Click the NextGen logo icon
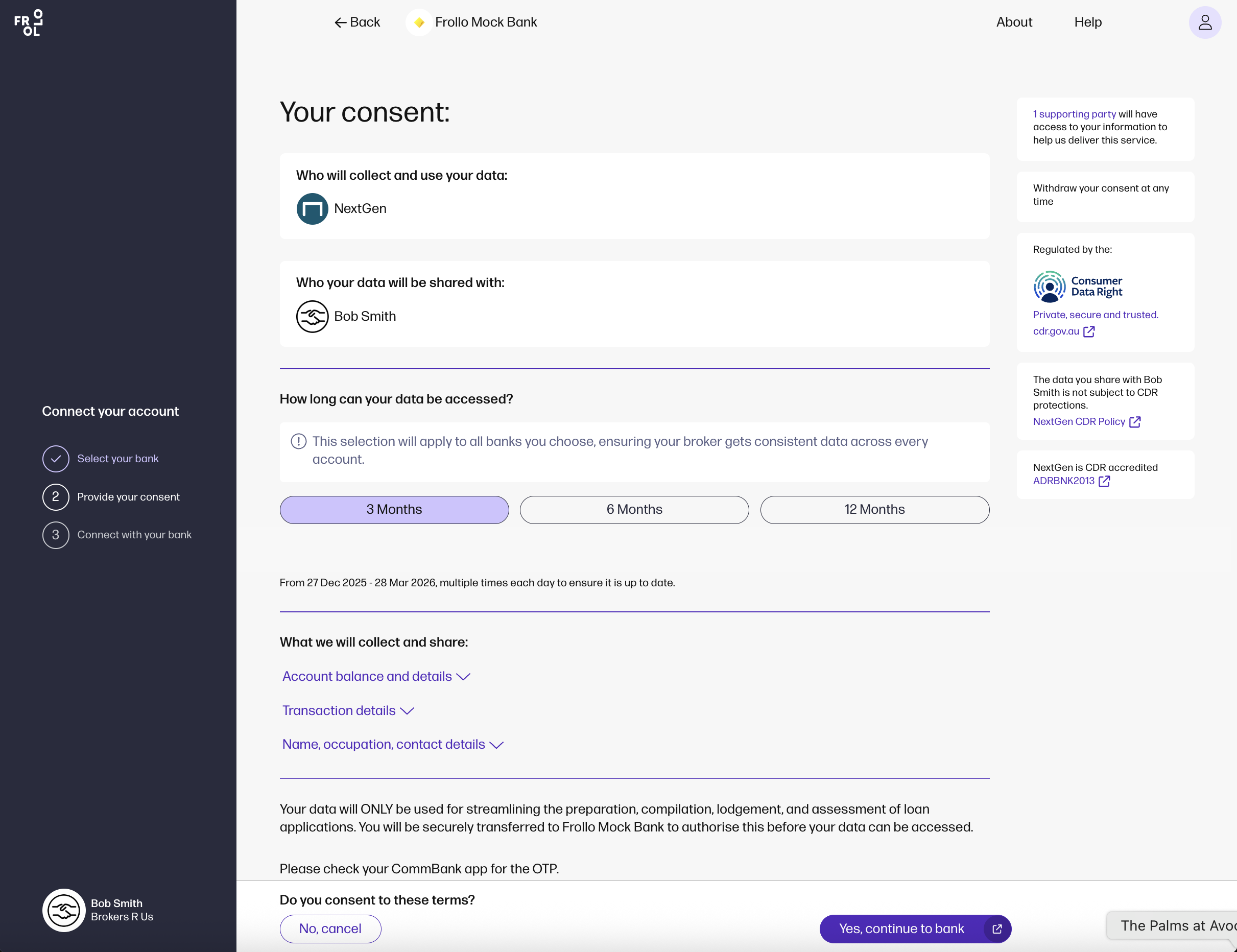 (x=312, y=209)
